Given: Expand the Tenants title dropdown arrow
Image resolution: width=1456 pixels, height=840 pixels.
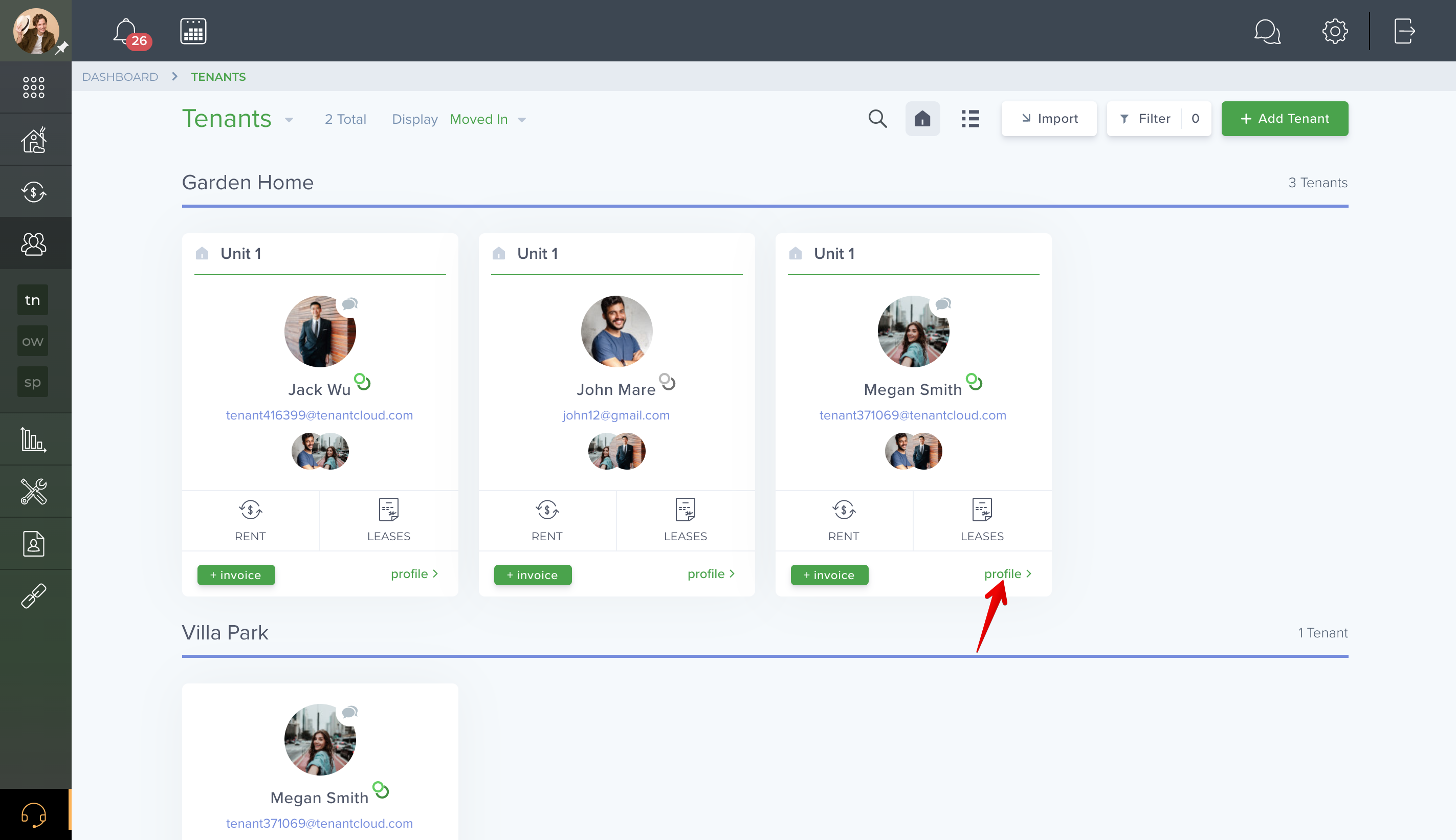Looking at the screenshot, I should click(x=290, y=120).
